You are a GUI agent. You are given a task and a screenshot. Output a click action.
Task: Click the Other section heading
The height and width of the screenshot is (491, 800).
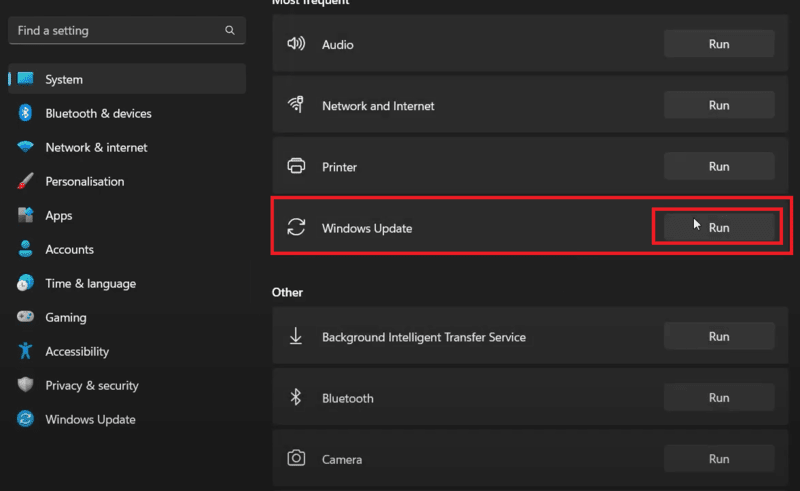click(287, 292)
